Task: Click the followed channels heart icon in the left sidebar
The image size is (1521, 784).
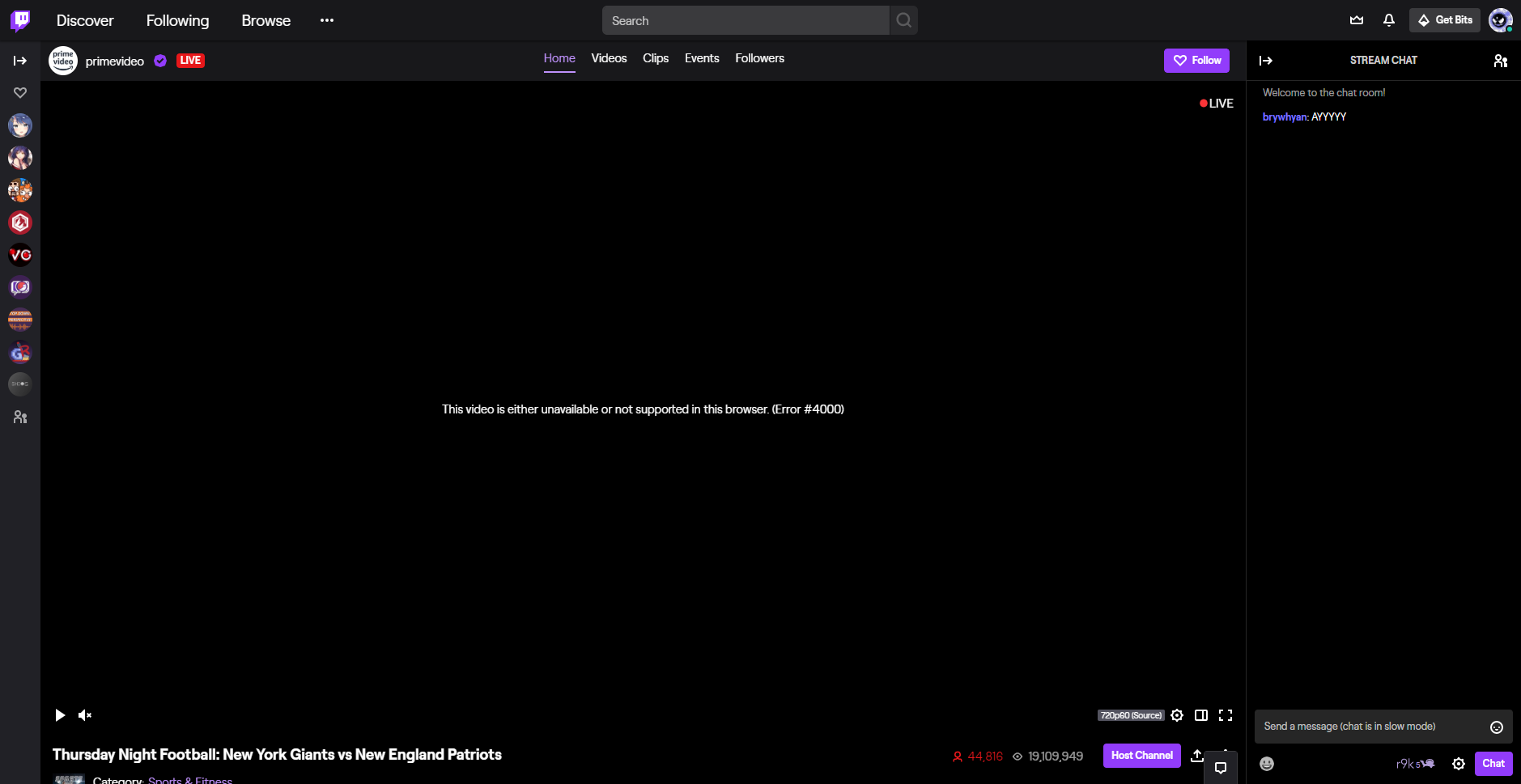Action: coord(20,93)
